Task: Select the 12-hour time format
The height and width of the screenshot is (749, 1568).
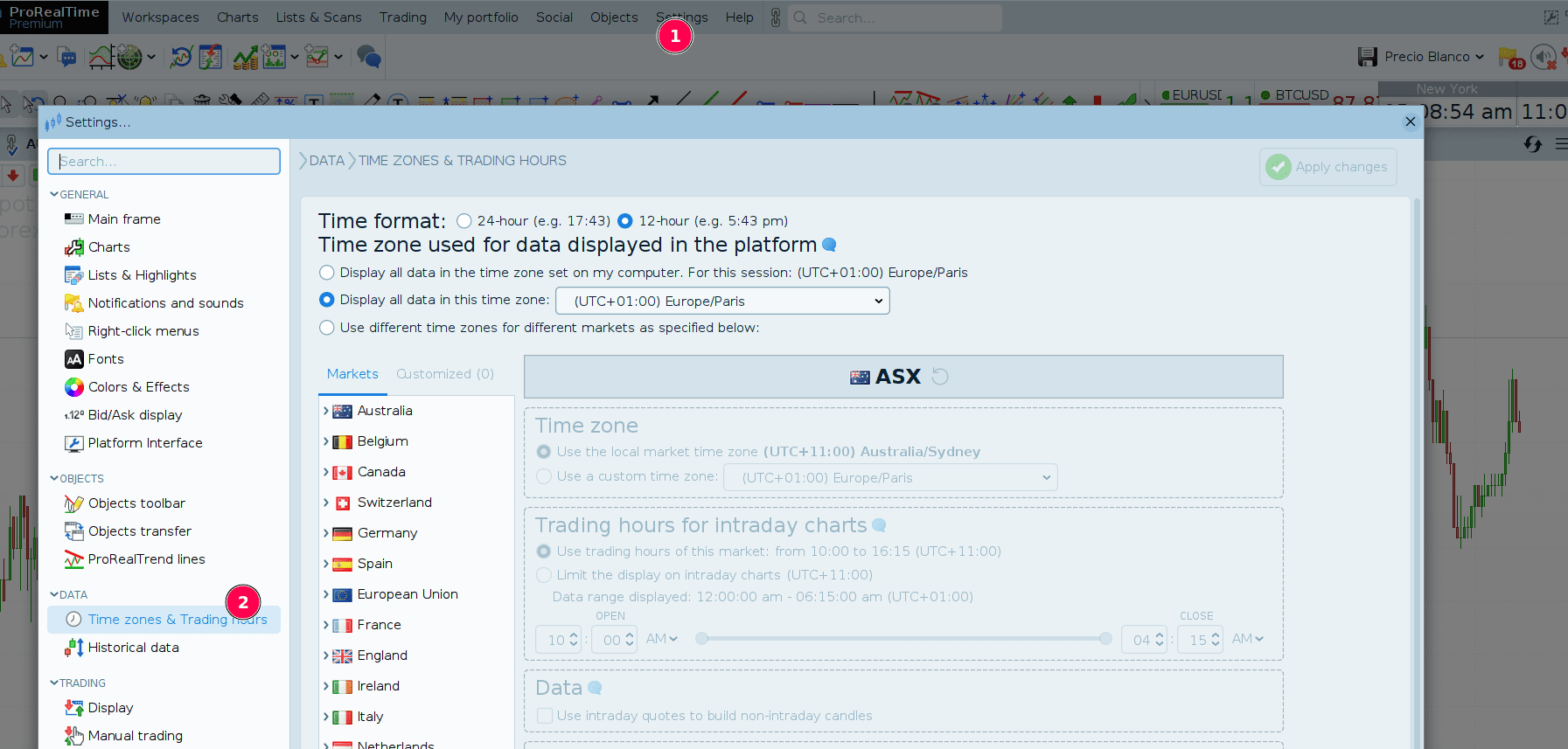Action: coord(625,221)
